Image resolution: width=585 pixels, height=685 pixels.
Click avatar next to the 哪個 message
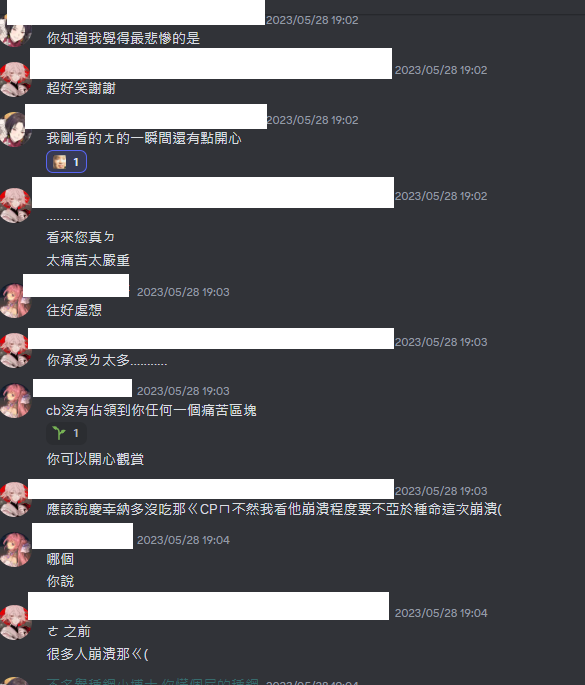pyautogui.click(x=15, y=550)
